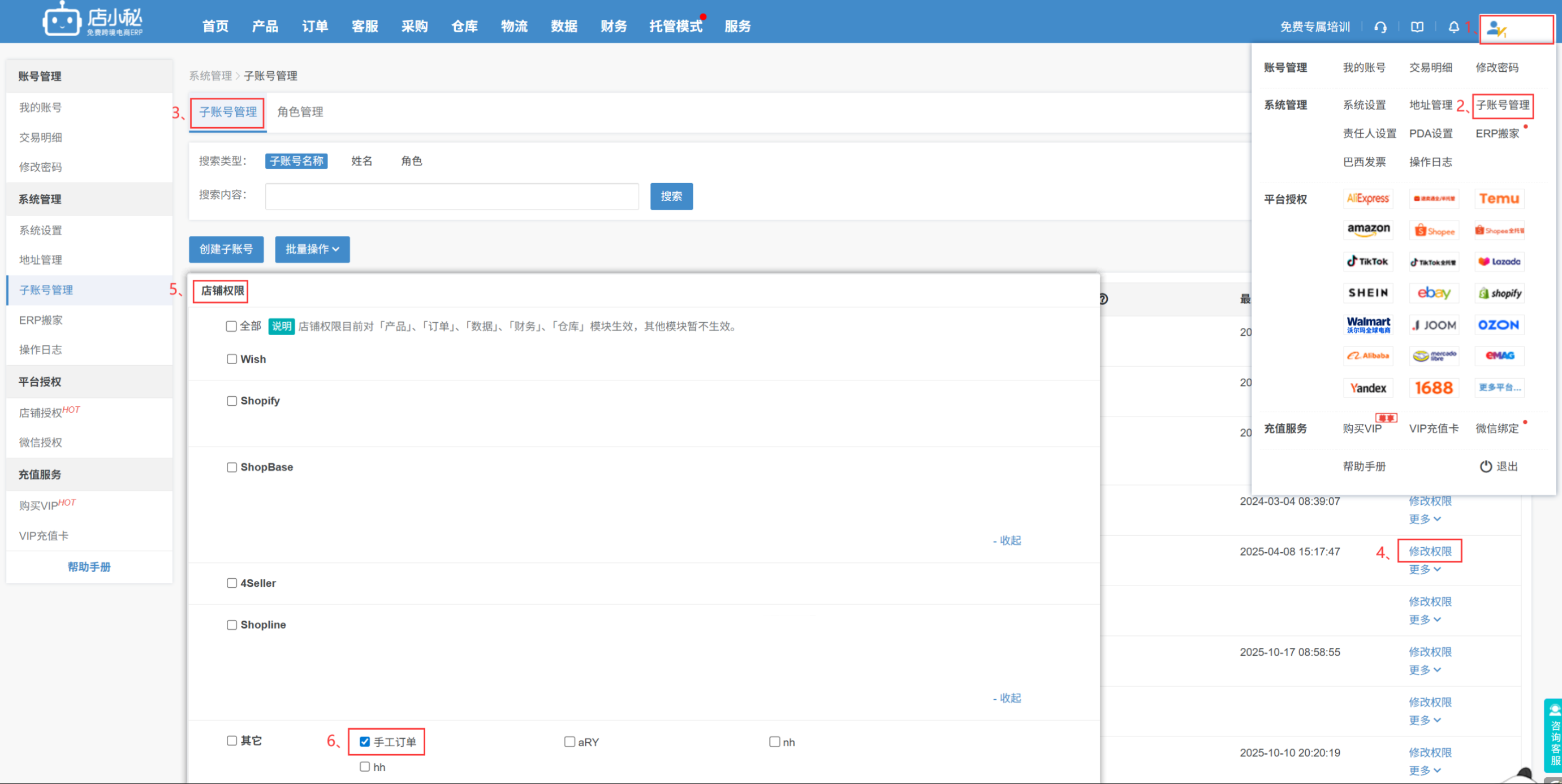This screenshot has height=784, width=1562.
Task: Click the 创建子账号 button
Action: pos(226,249)
